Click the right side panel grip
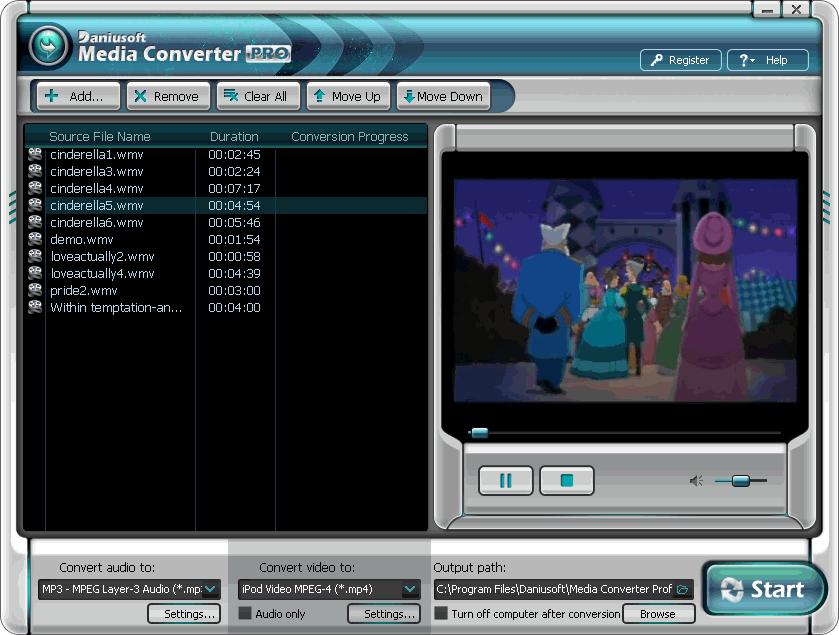The width and height of the screenshot is (839, 635). point(827,208)
